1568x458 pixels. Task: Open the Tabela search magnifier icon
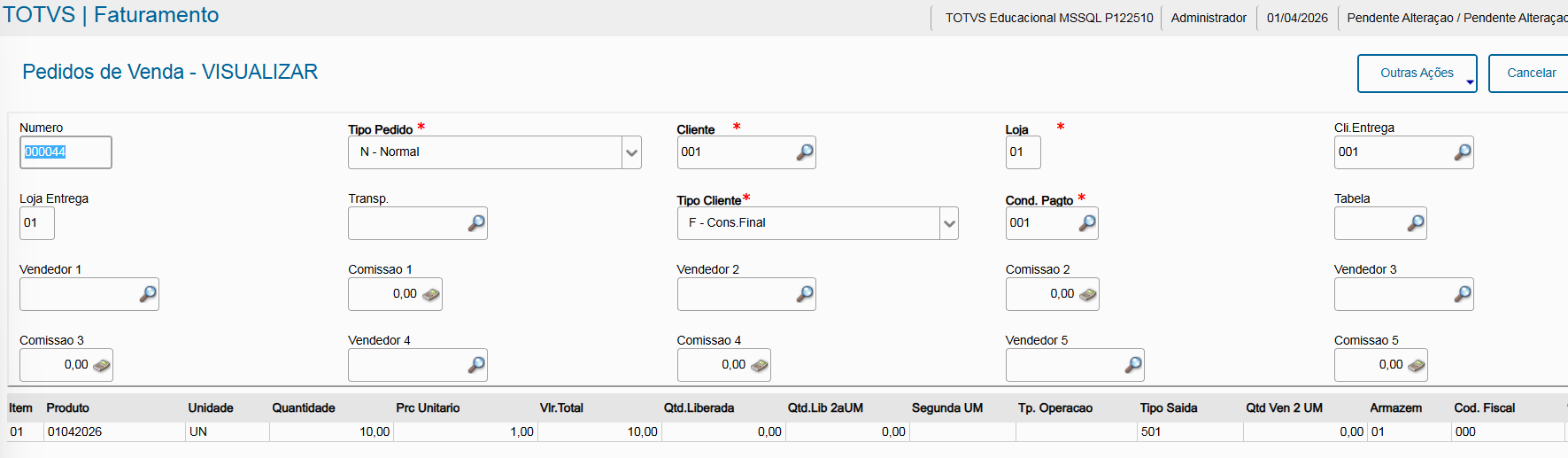(1415, 223)
